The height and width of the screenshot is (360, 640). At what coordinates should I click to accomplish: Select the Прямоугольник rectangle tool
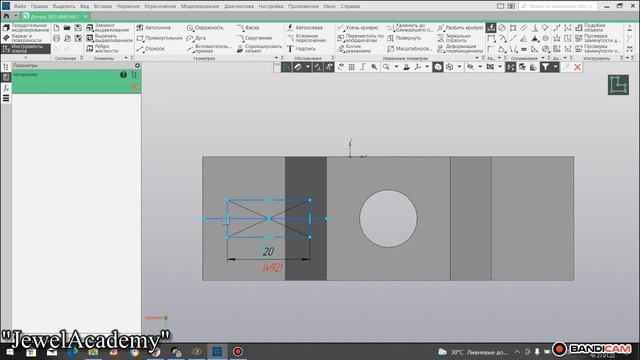159,38
